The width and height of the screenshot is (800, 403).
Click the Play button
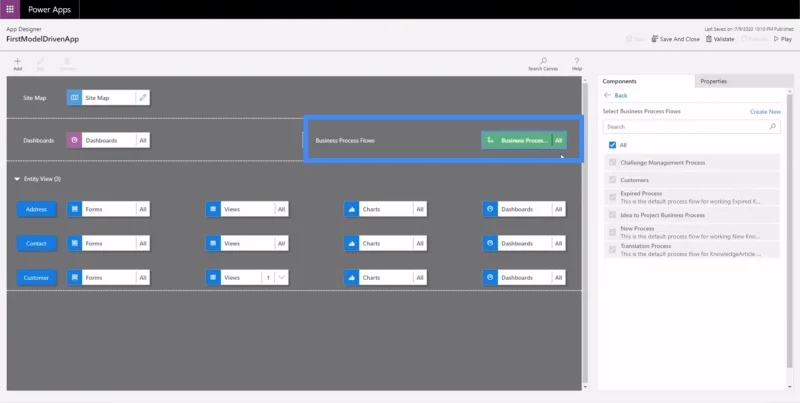click(x=783, y=39)
